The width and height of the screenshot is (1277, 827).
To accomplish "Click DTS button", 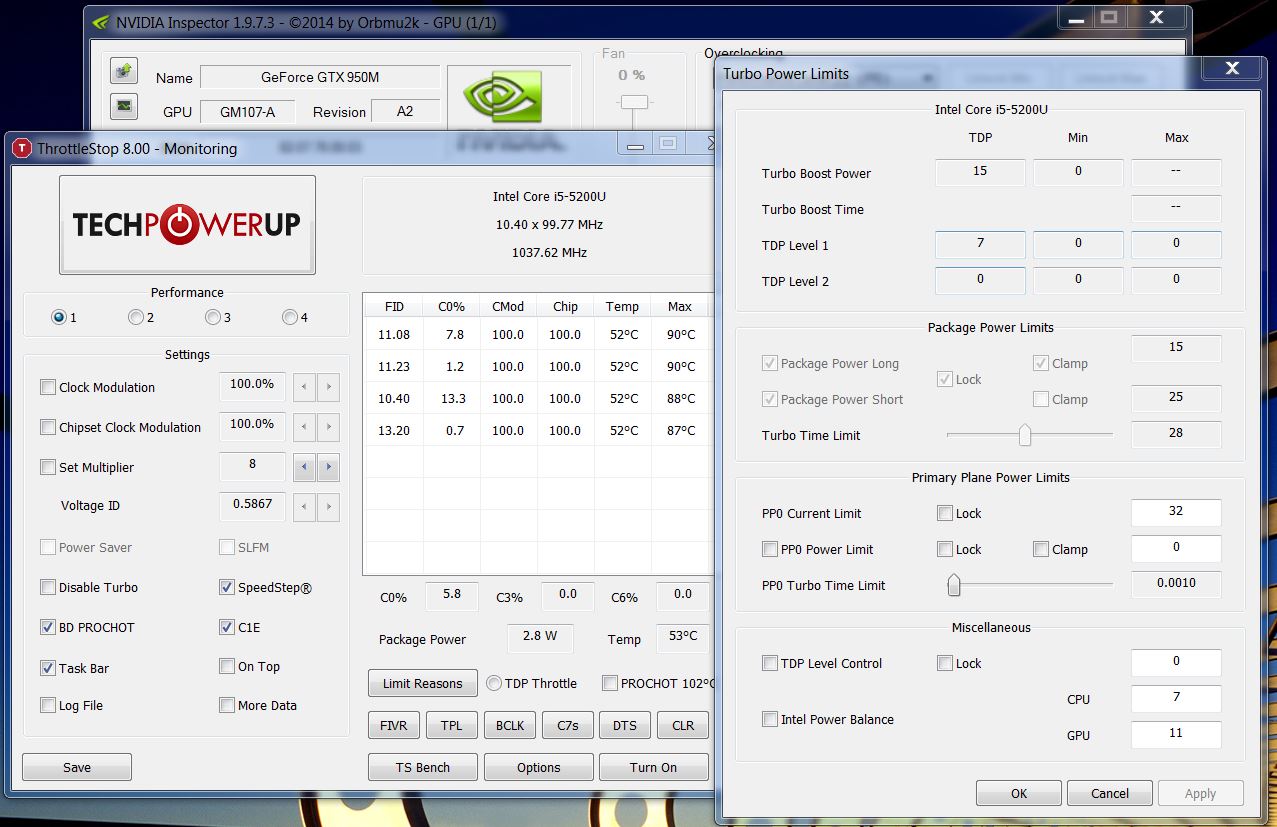I will click(x=625, y=725).
